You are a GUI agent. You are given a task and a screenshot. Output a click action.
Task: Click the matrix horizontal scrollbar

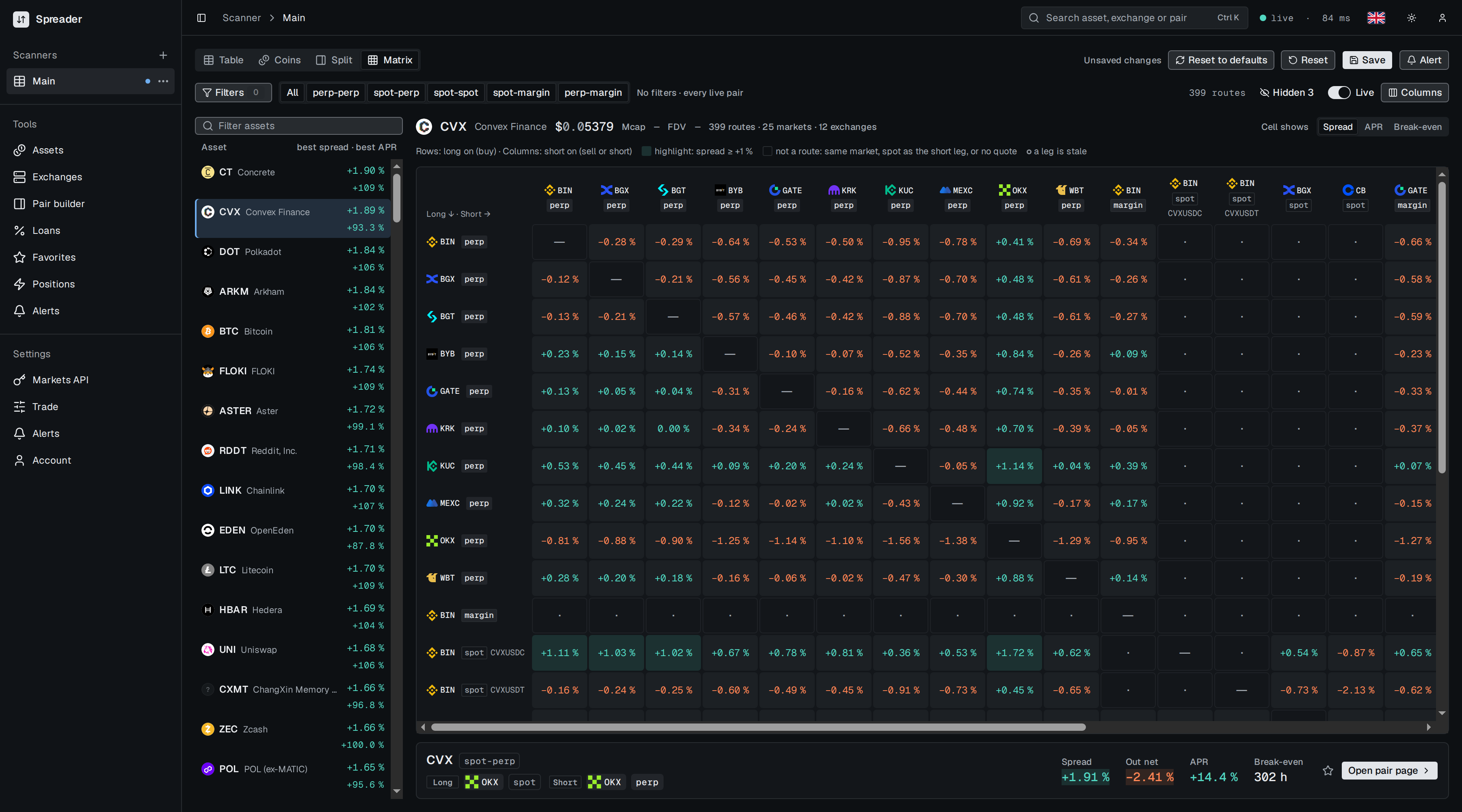(758, 727)
